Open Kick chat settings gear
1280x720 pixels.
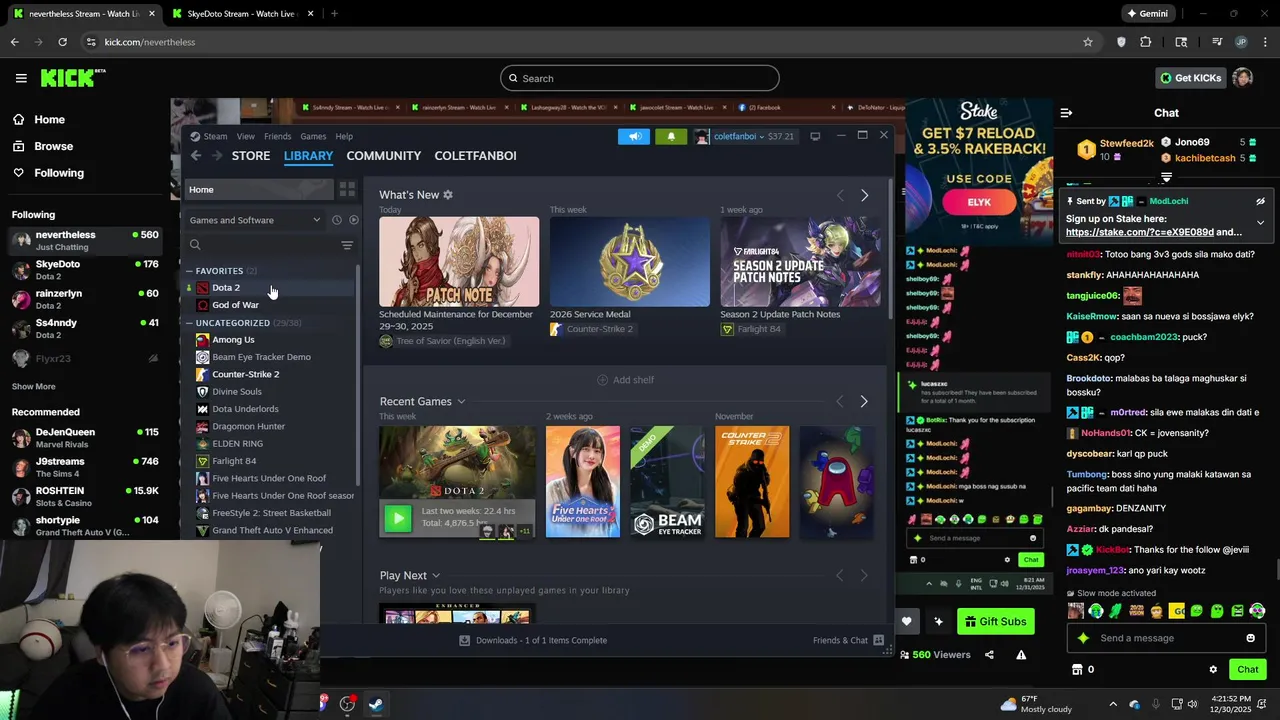(1213, 669)
